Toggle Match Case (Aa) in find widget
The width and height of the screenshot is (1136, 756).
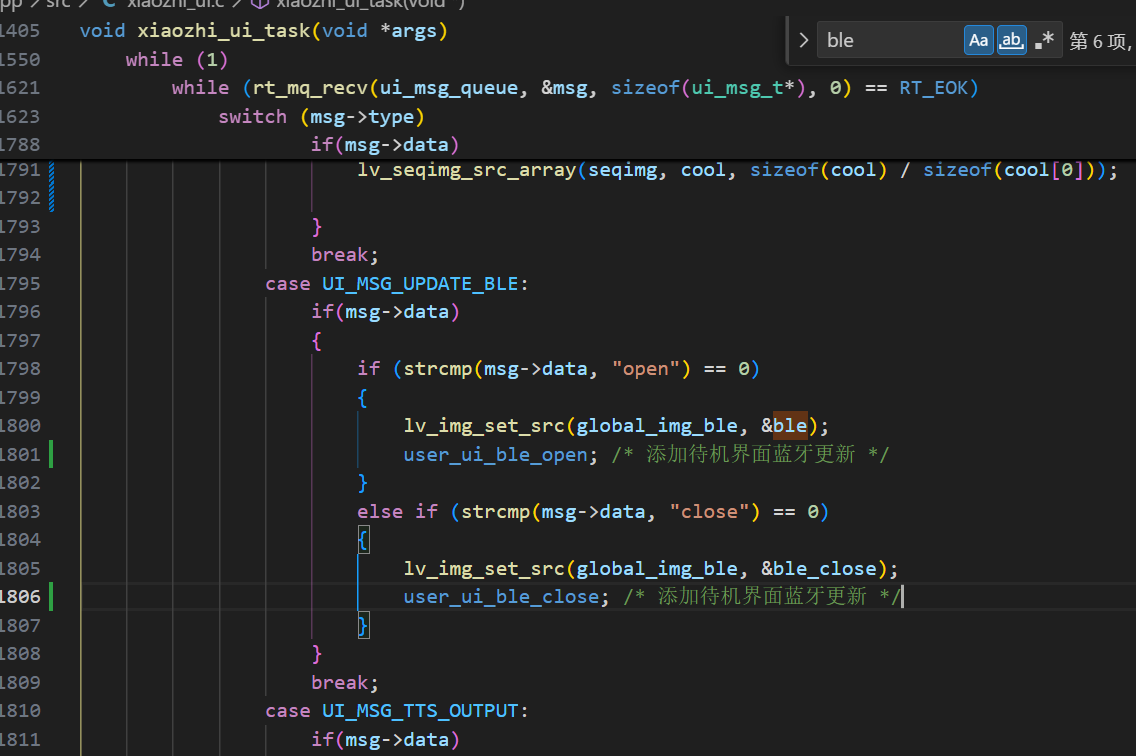[978, 41]
